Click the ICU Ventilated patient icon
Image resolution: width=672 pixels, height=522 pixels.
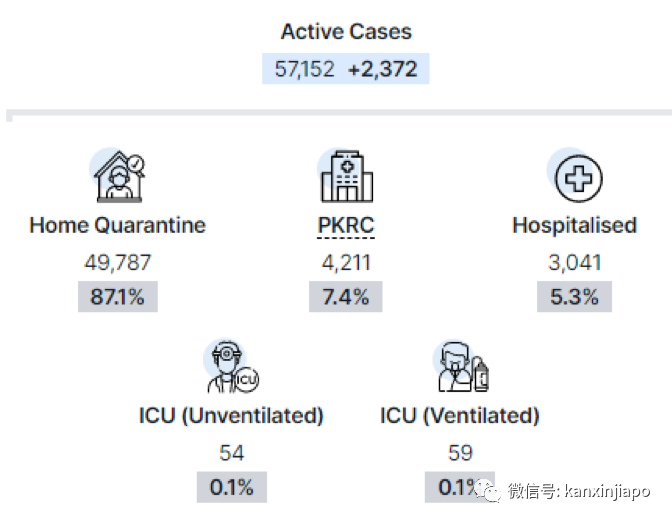(460, 368)
